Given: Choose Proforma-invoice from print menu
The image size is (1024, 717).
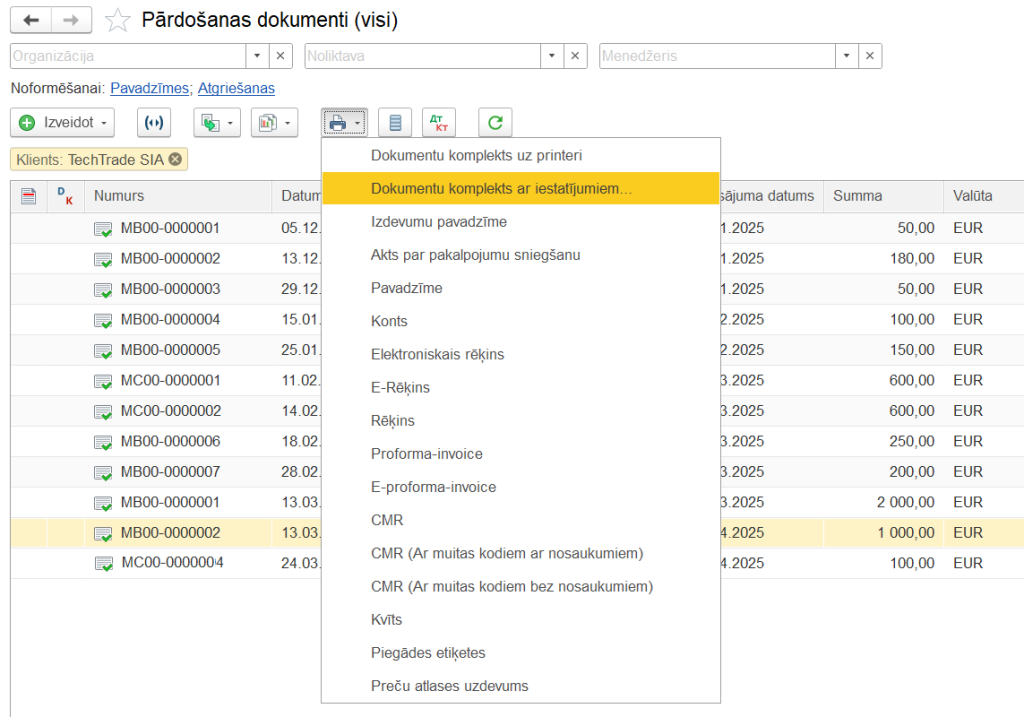Looking at the screenshot, I should [426, 454].
